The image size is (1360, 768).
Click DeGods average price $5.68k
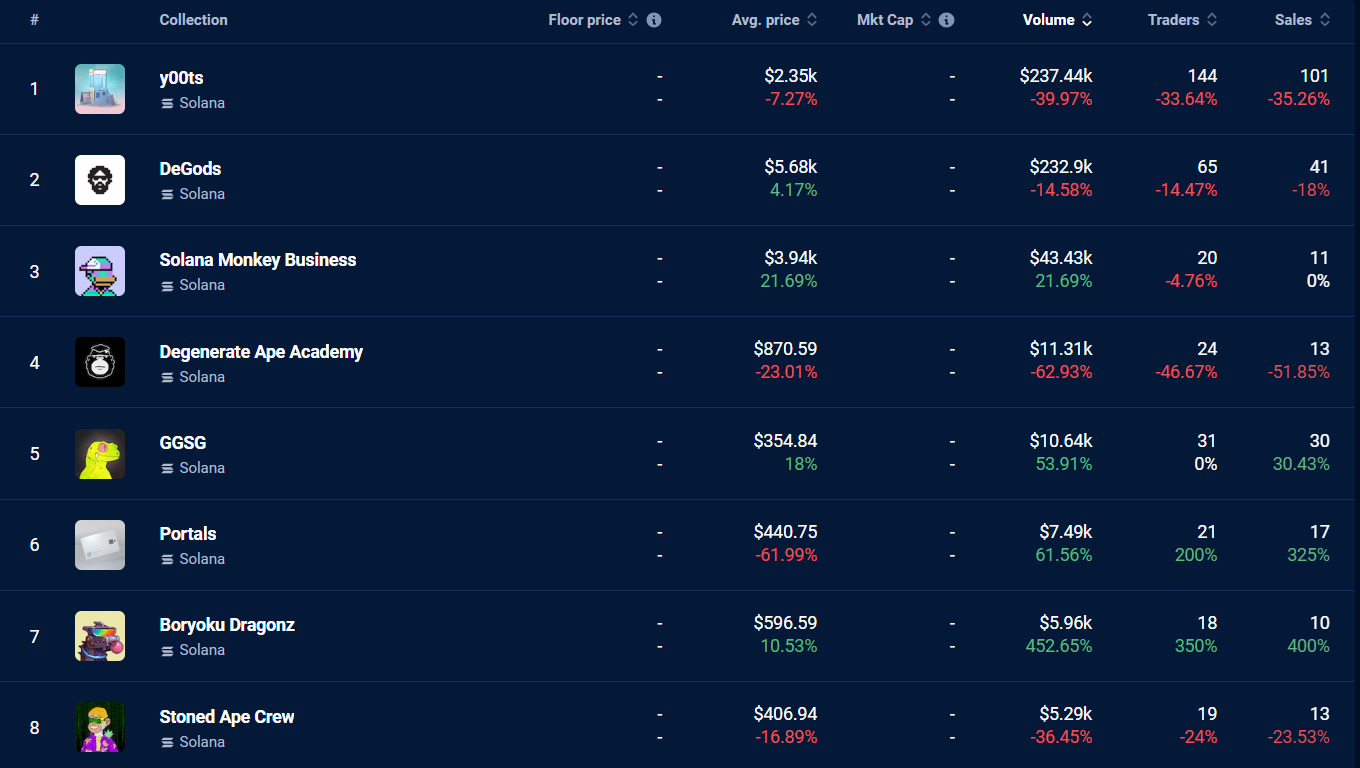tap(791, 167)
